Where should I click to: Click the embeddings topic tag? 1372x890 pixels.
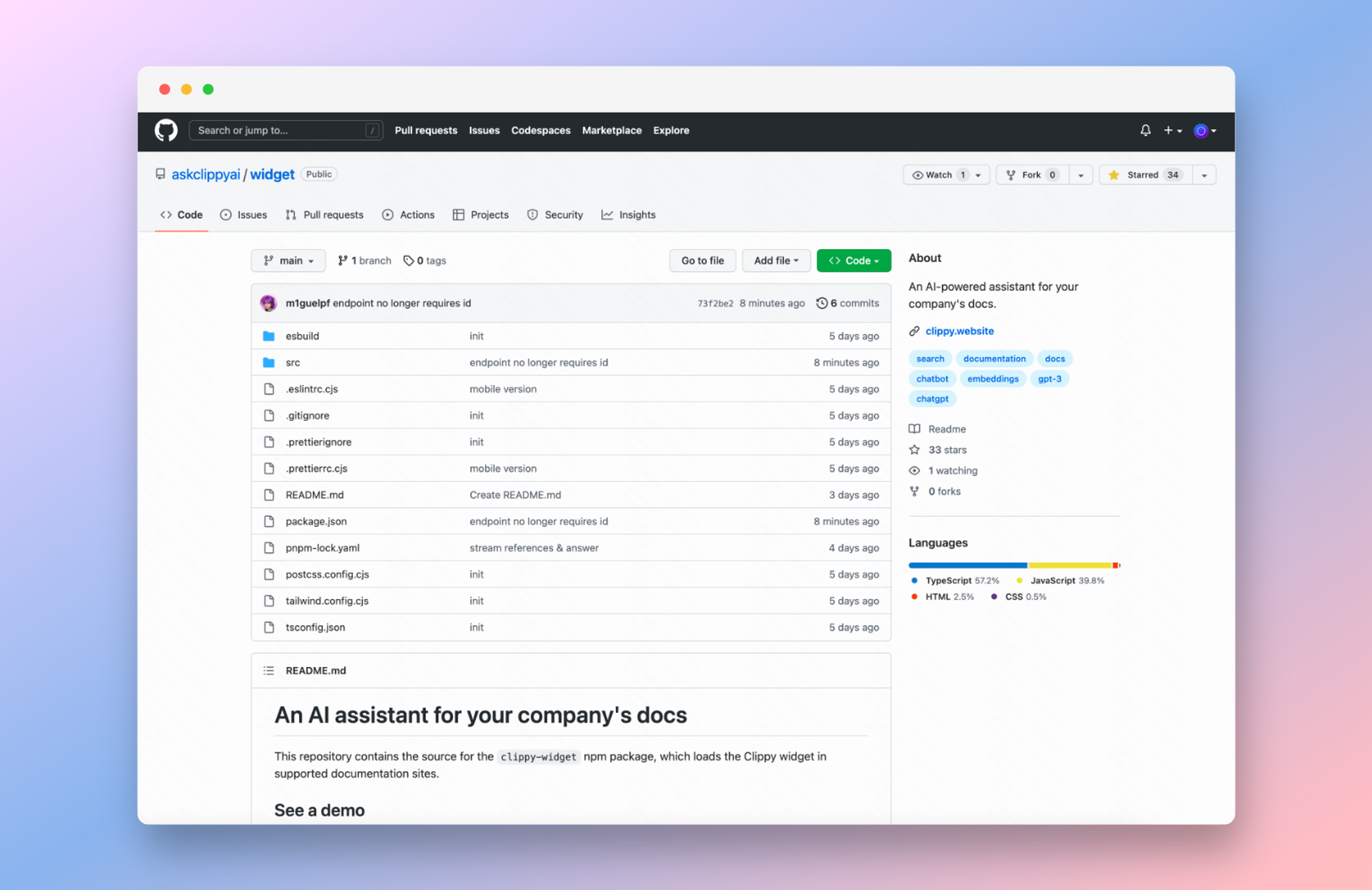[x=993, y=379]
